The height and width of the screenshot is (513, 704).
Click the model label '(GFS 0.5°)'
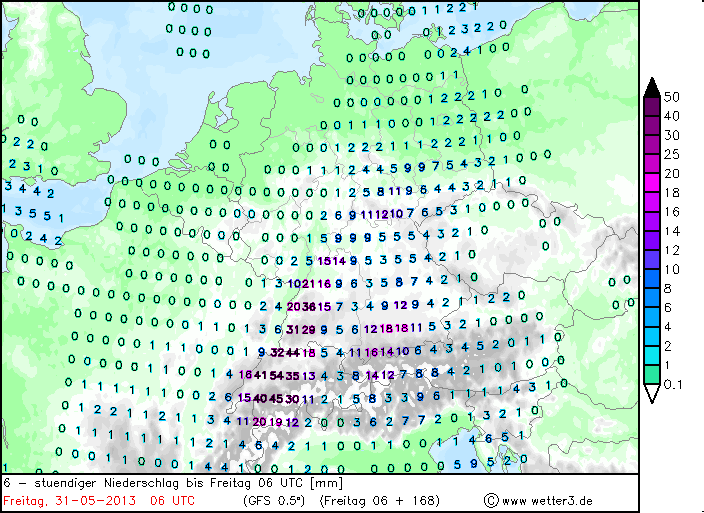click(274, 501)
